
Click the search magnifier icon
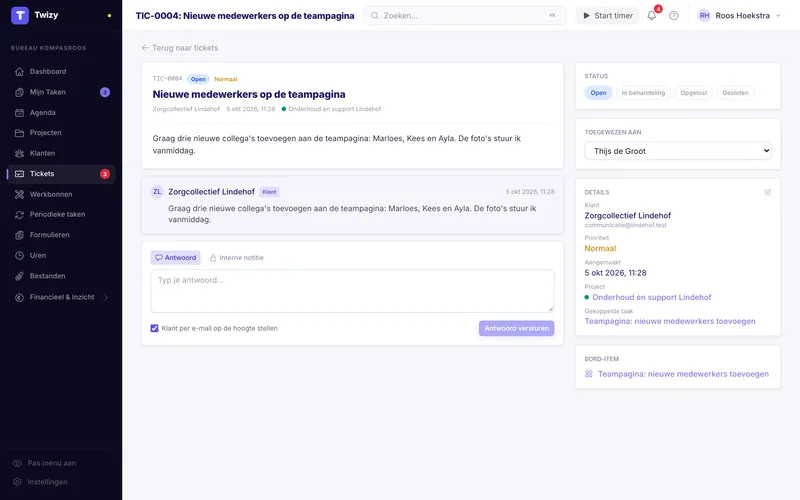click(x=374, y=15)
